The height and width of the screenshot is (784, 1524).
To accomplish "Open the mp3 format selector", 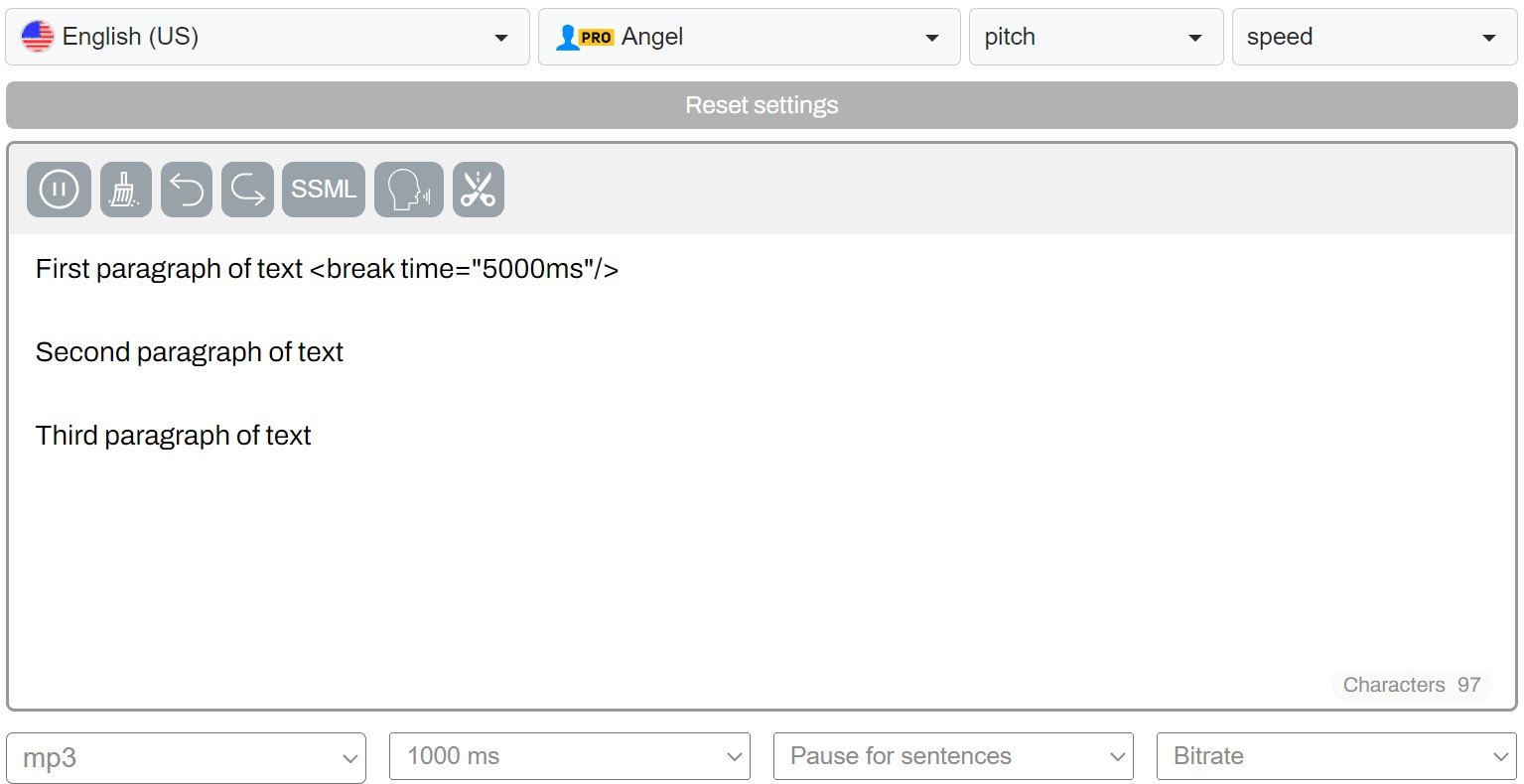I will (x=186, y=758).
